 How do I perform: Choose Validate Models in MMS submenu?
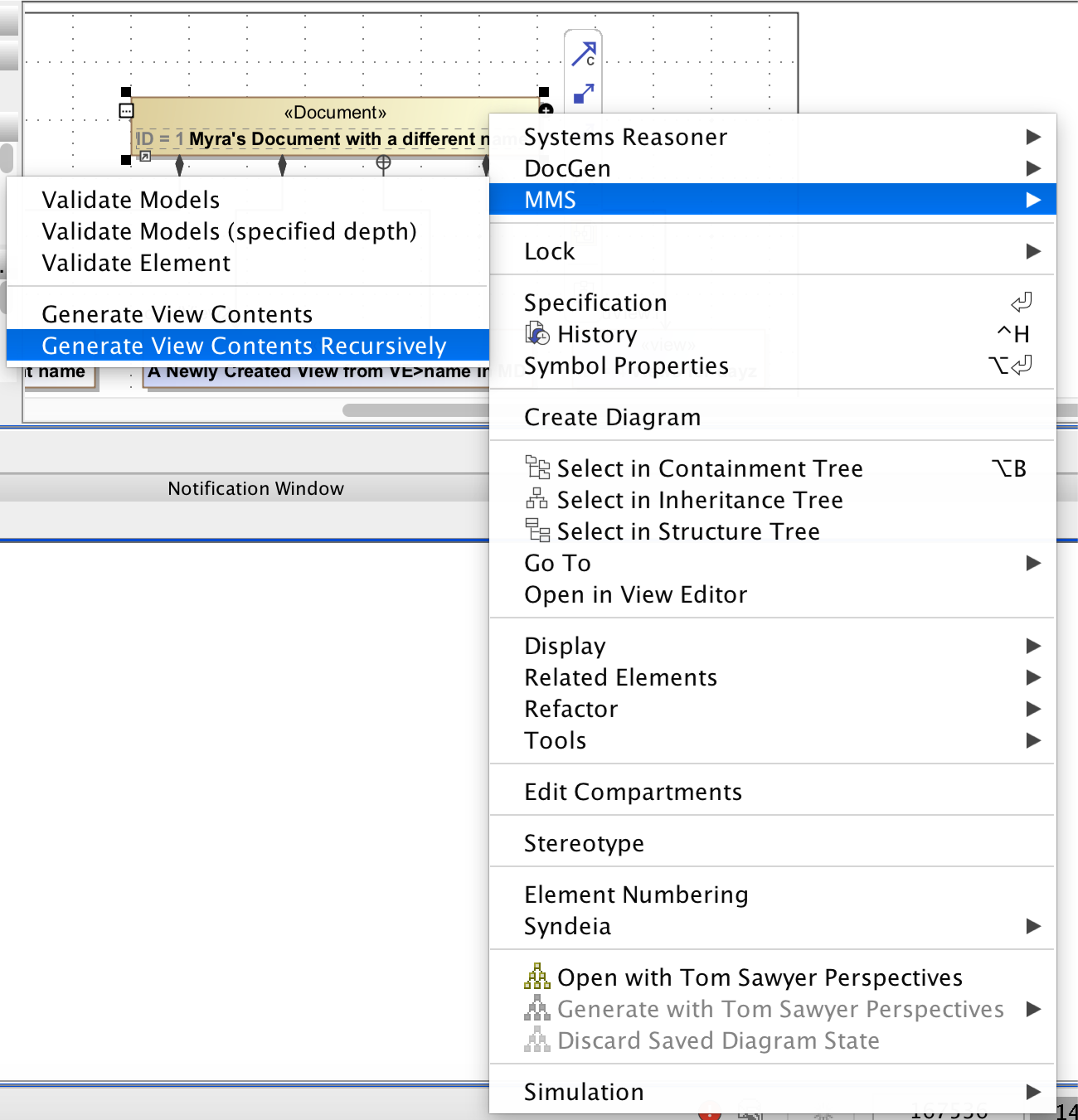point(247,200)
